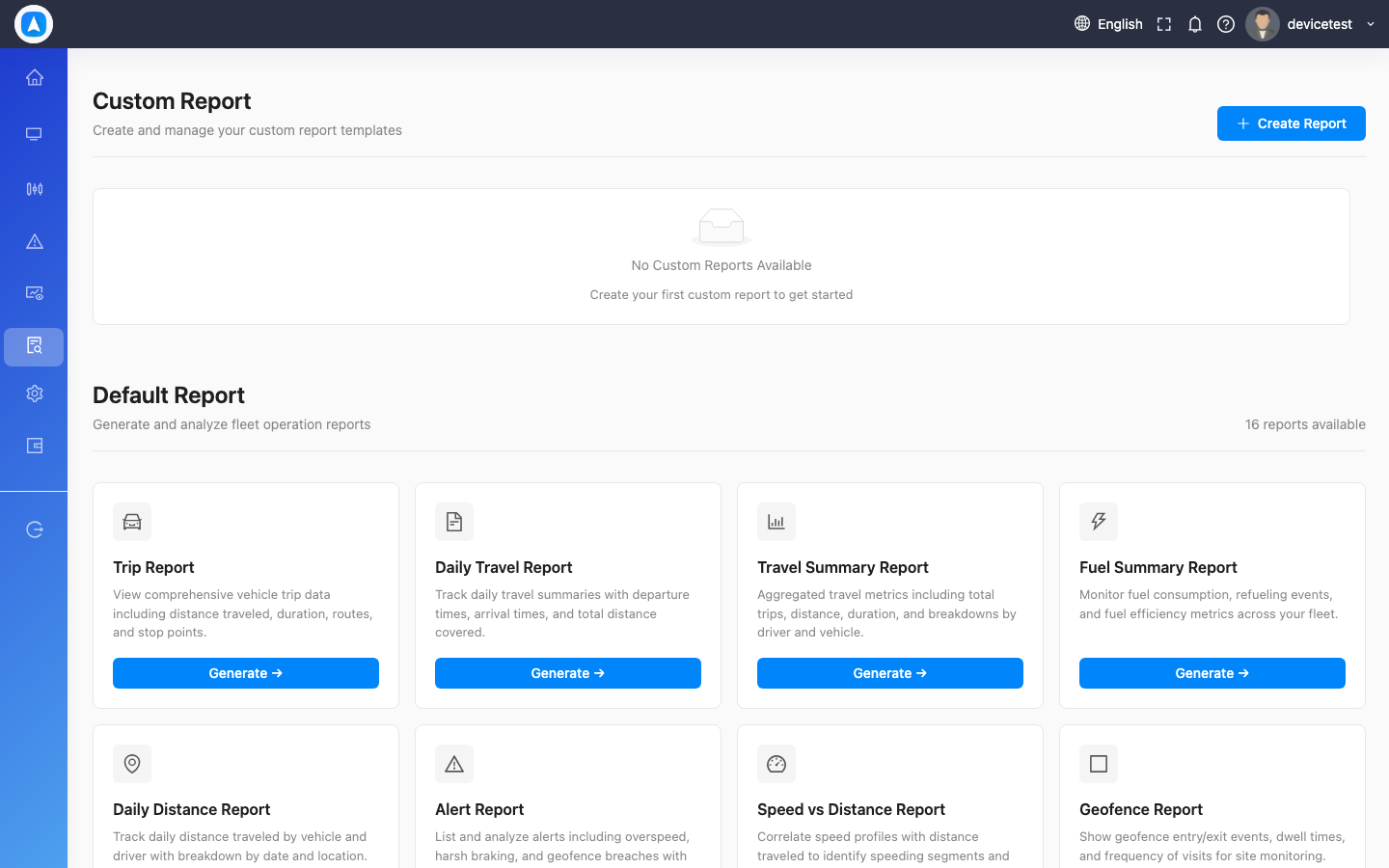Generate the Travel Summary Report
This screenshot has height=868, width=1389.
click(890, 673)
